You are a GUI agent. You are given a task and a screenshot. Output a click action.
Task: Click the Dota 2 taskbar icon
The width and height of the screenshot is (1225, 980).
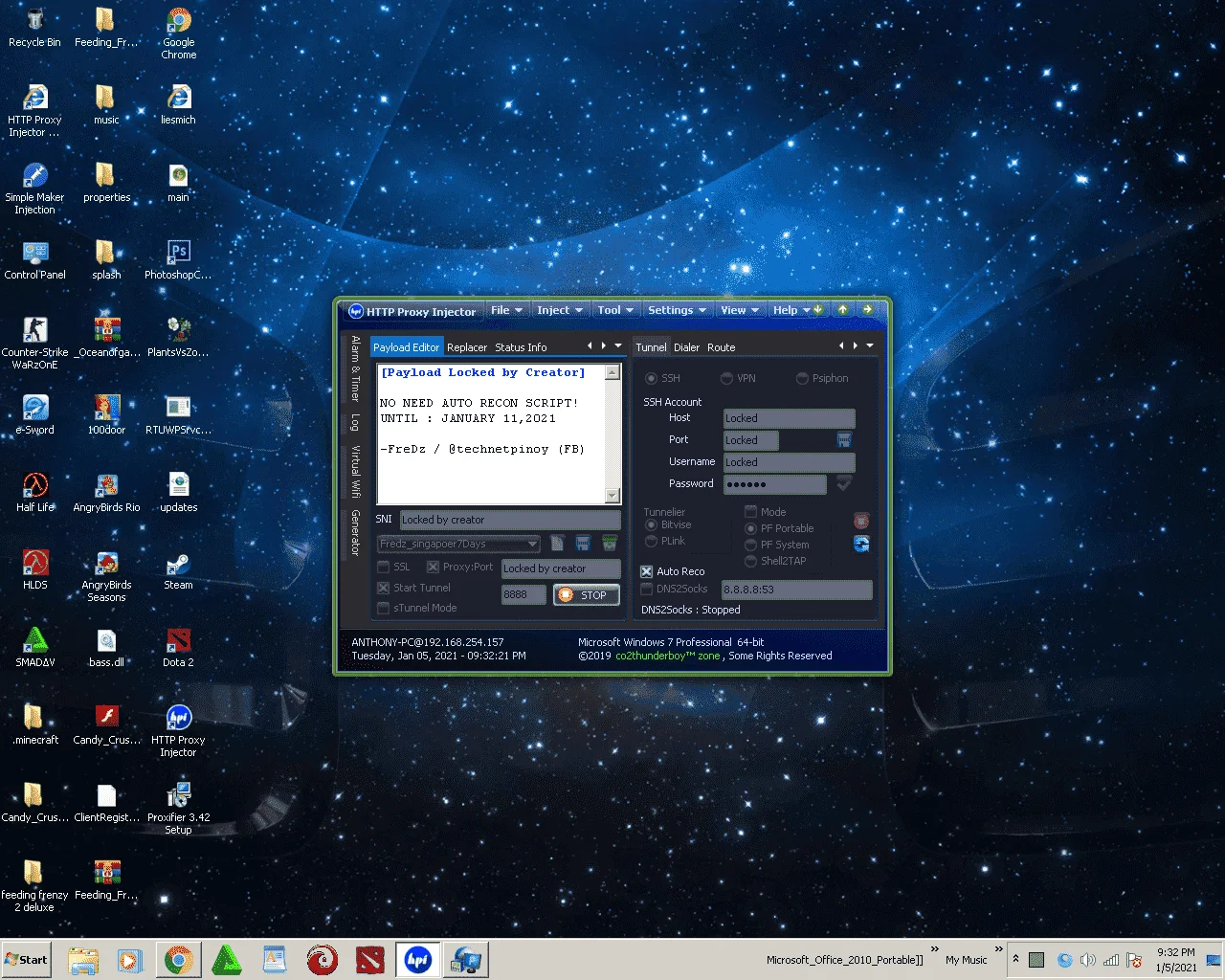[370, 960]
